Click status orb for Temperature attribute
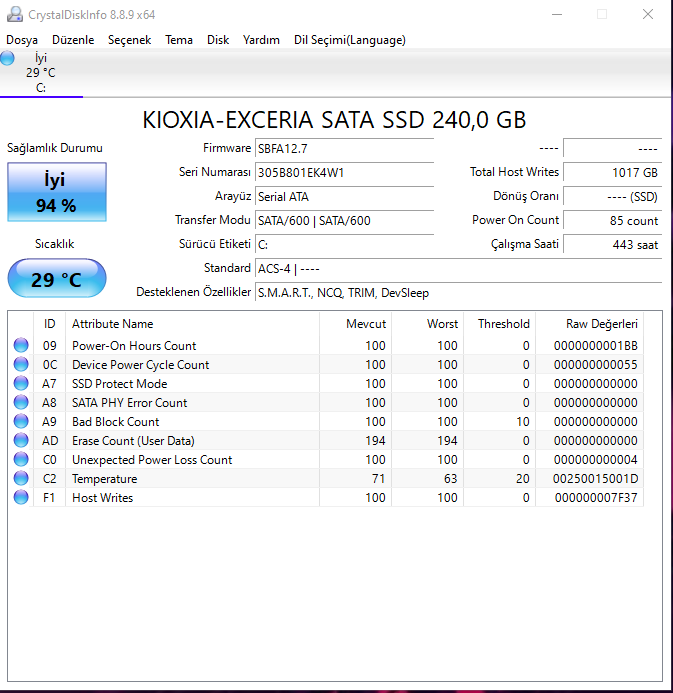This screenshot has width=673, height=693. 21,478
